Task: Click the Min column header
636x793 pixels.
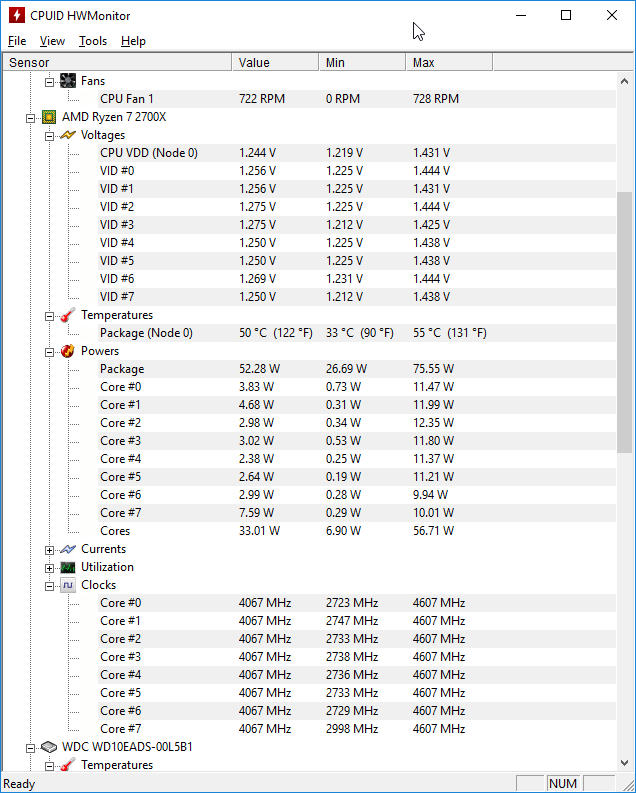Action: pyautogui.click(x=362, y=62)
